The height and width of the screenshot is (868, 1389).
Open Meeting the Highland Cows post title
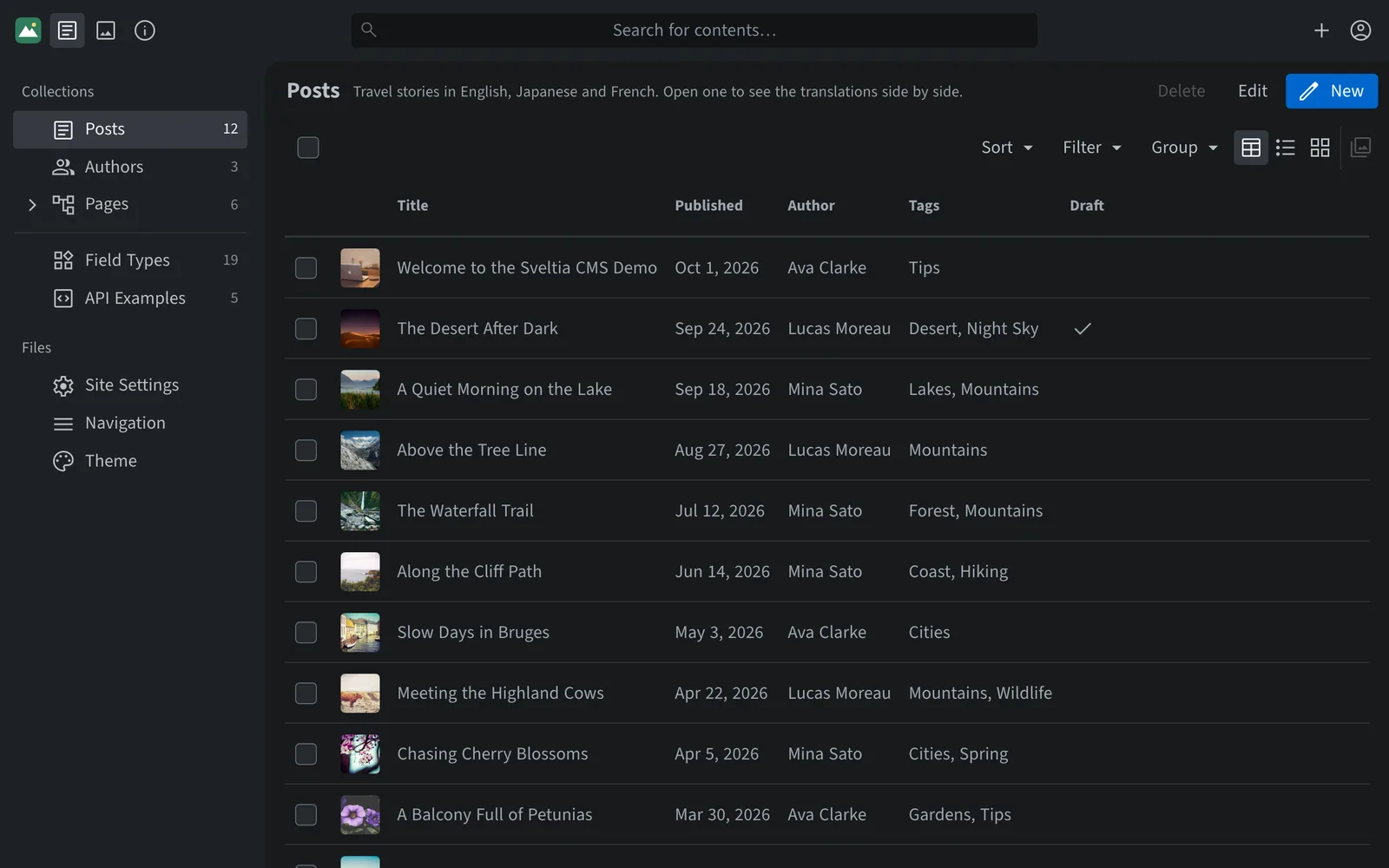click(501, 694)
